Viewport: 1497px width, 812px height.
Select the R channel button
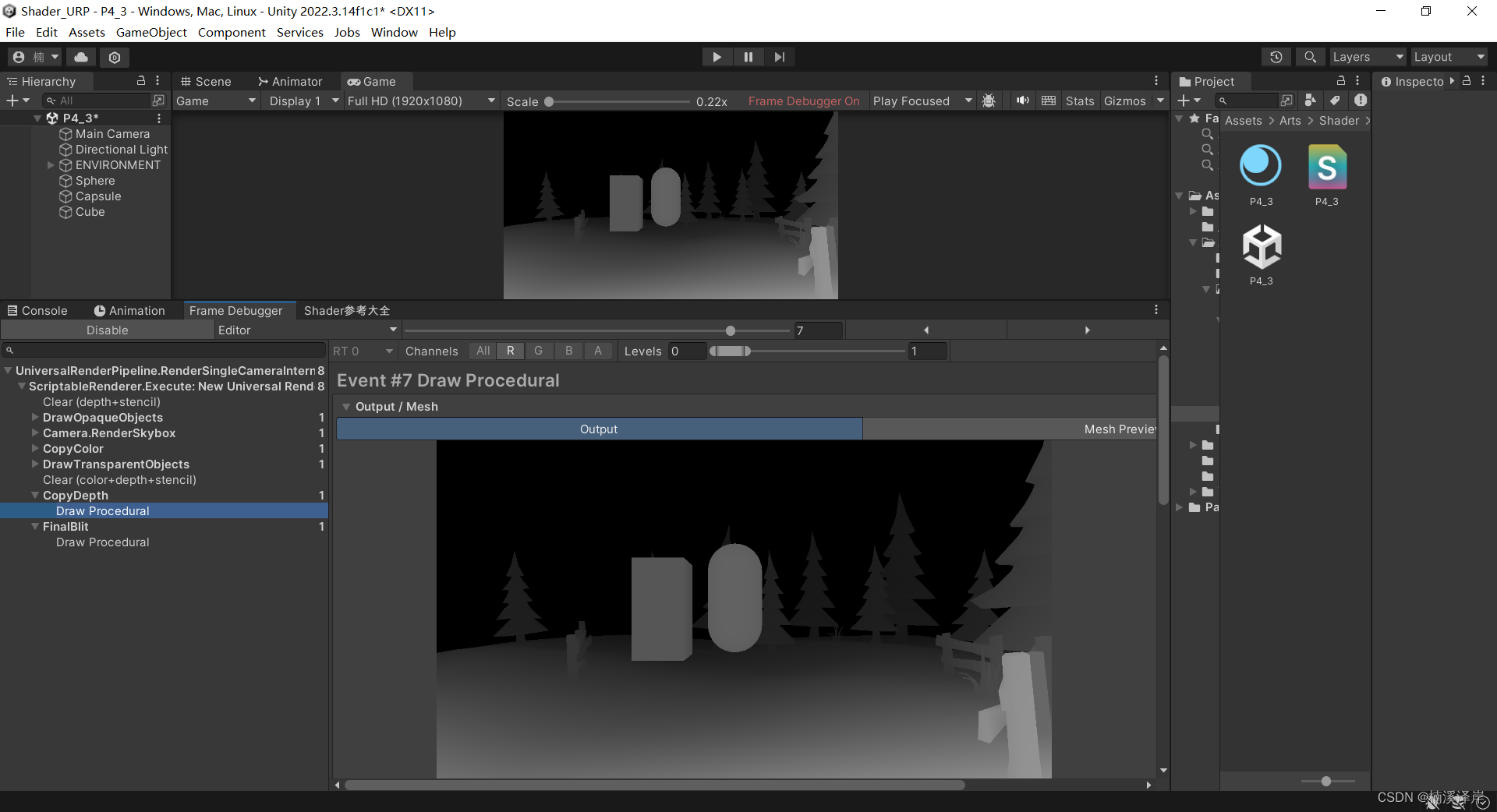coord(511,351)
